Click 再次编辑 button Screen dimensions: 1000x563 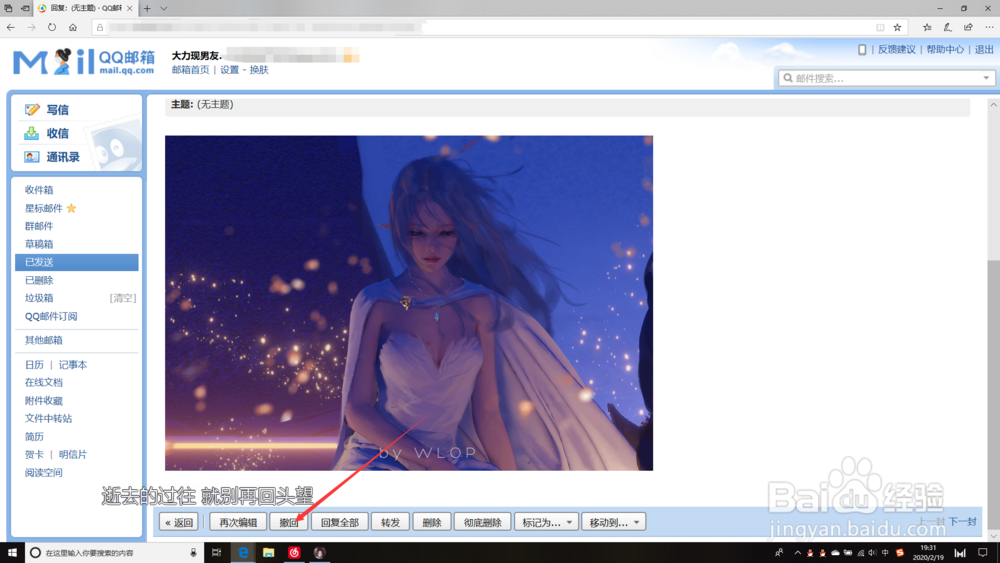pos(238,522)
